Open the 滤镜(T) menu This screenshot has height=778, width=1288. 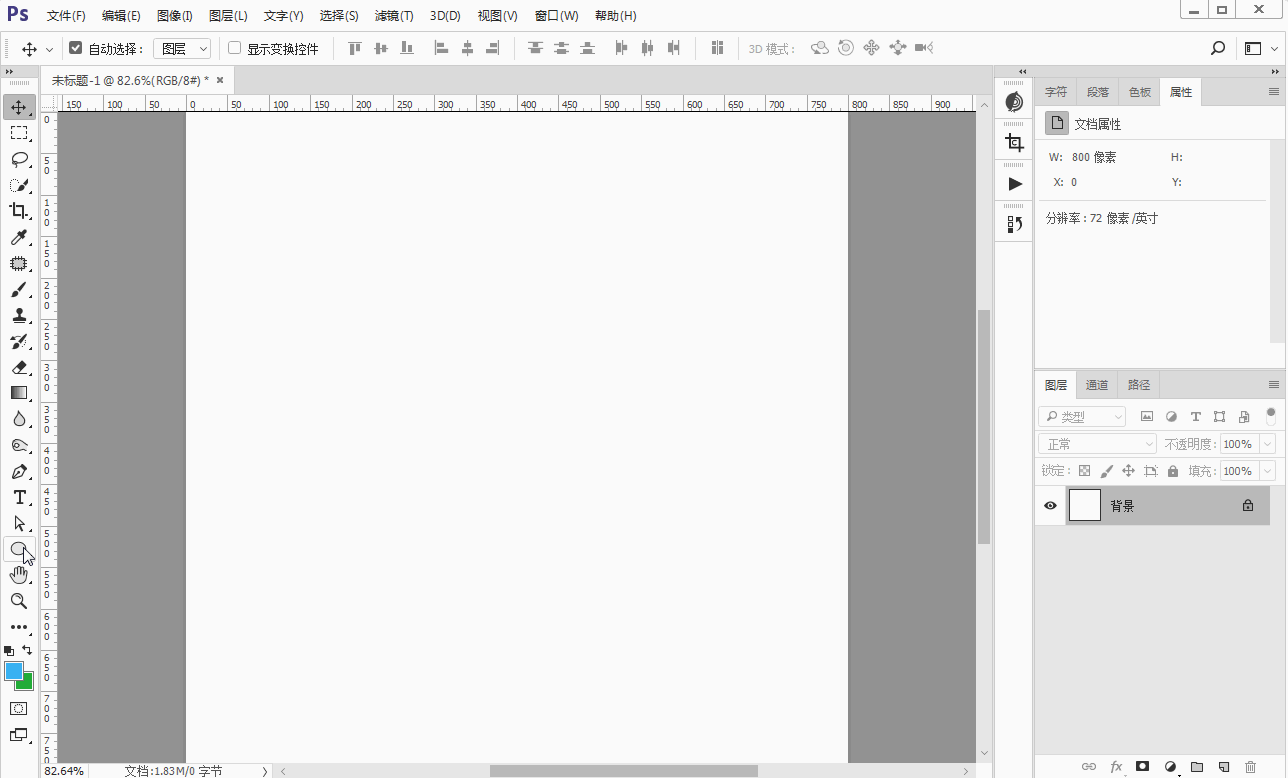click(394, 16)
